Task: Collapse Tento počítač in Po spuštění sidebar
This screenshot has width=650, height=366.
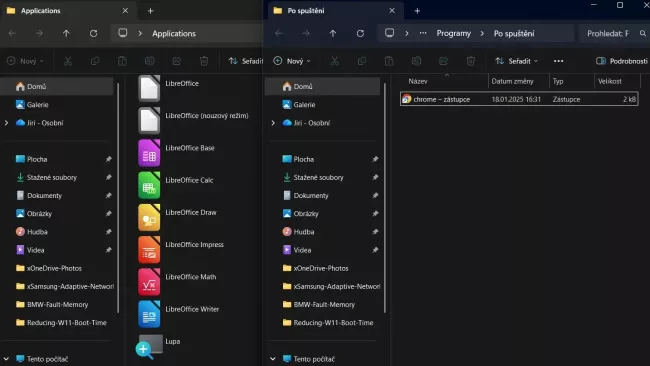Action: coord(273,359)
